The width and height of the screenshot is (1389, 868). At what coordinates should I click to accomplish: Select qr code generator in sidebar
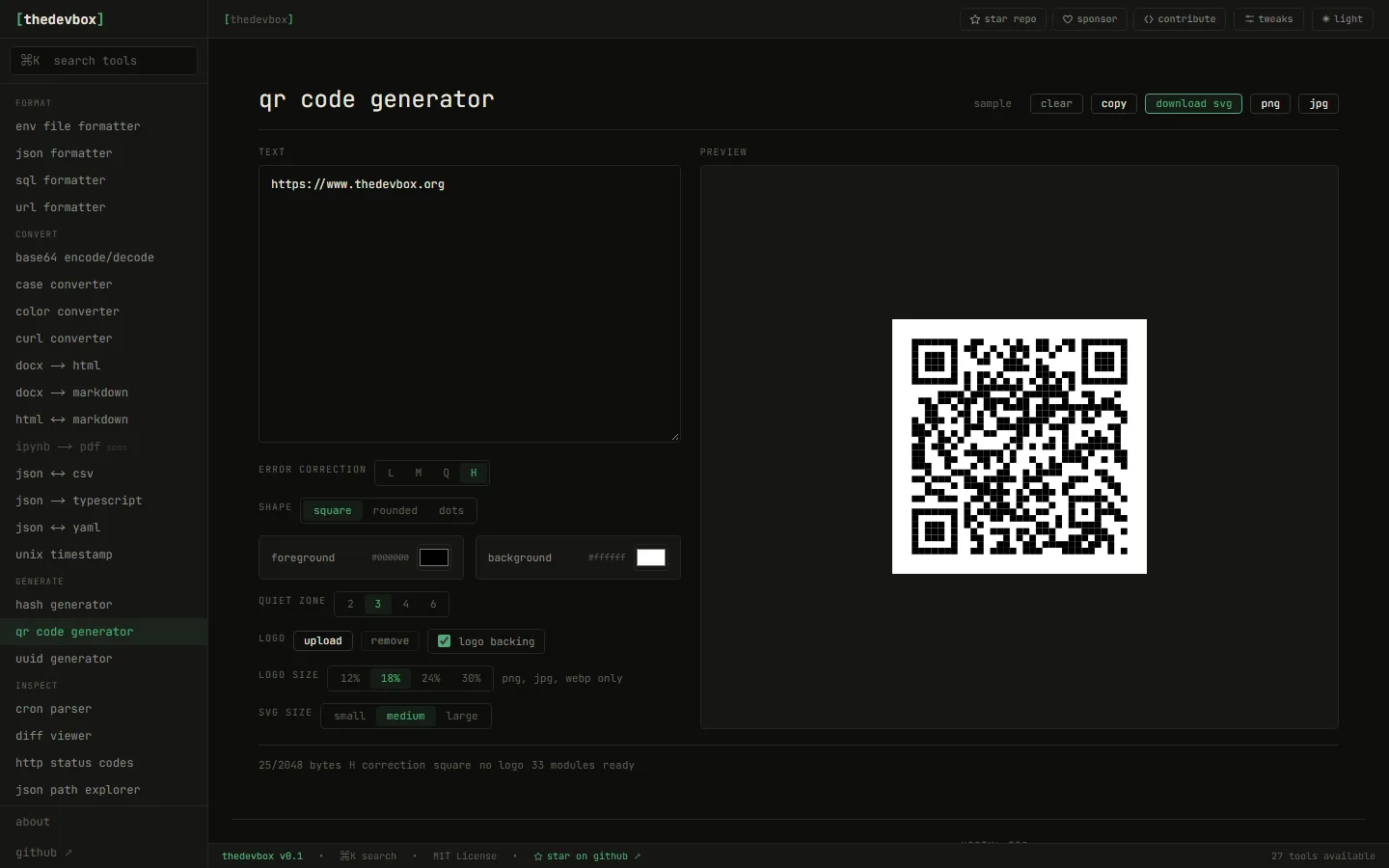pos(103,632)
